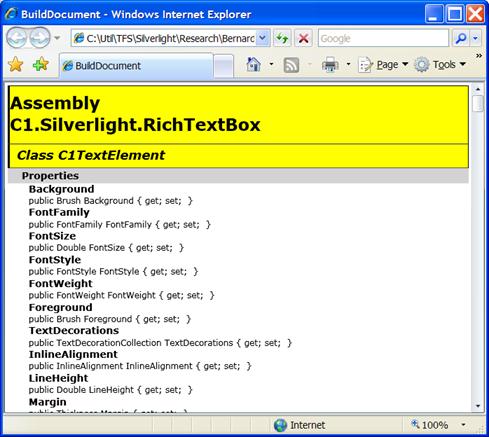
Task: Open the Tools menu
Action: [440, 65]
